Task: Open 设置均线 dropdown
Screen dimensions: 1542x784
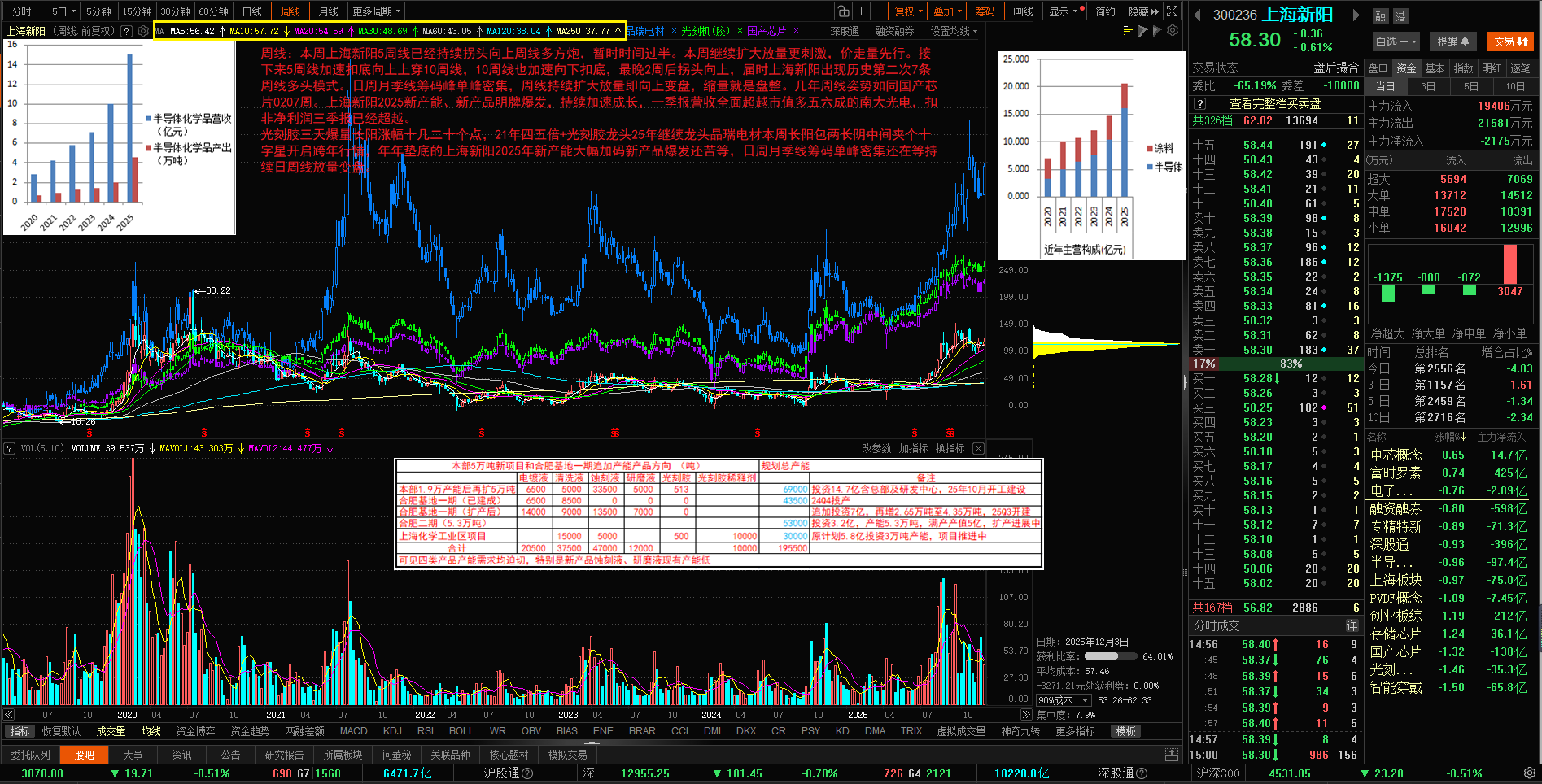Action: (954, 31)
